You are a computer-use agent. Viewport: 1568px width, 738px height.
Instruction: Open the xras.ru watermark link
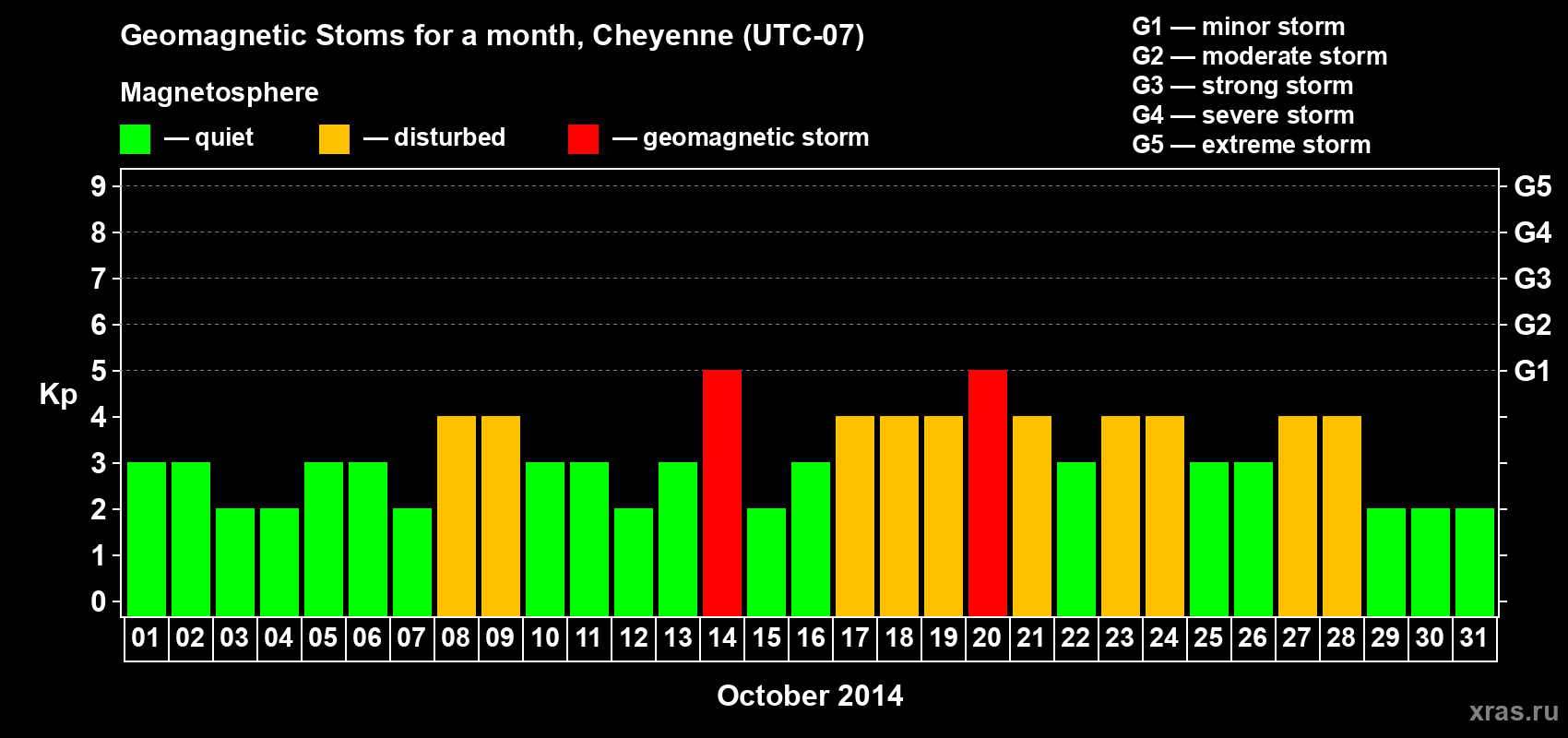click(1514, 711)
